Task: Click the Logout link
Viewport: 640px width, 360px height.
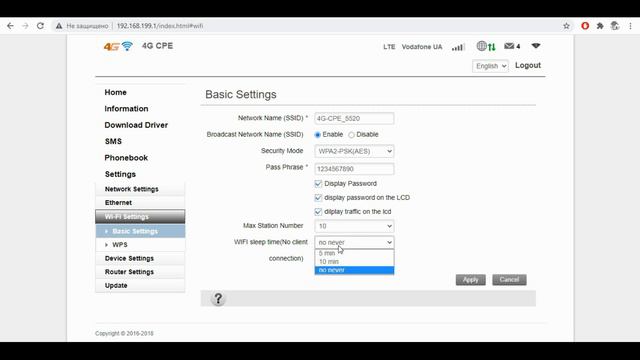Action: pos(528,65)
